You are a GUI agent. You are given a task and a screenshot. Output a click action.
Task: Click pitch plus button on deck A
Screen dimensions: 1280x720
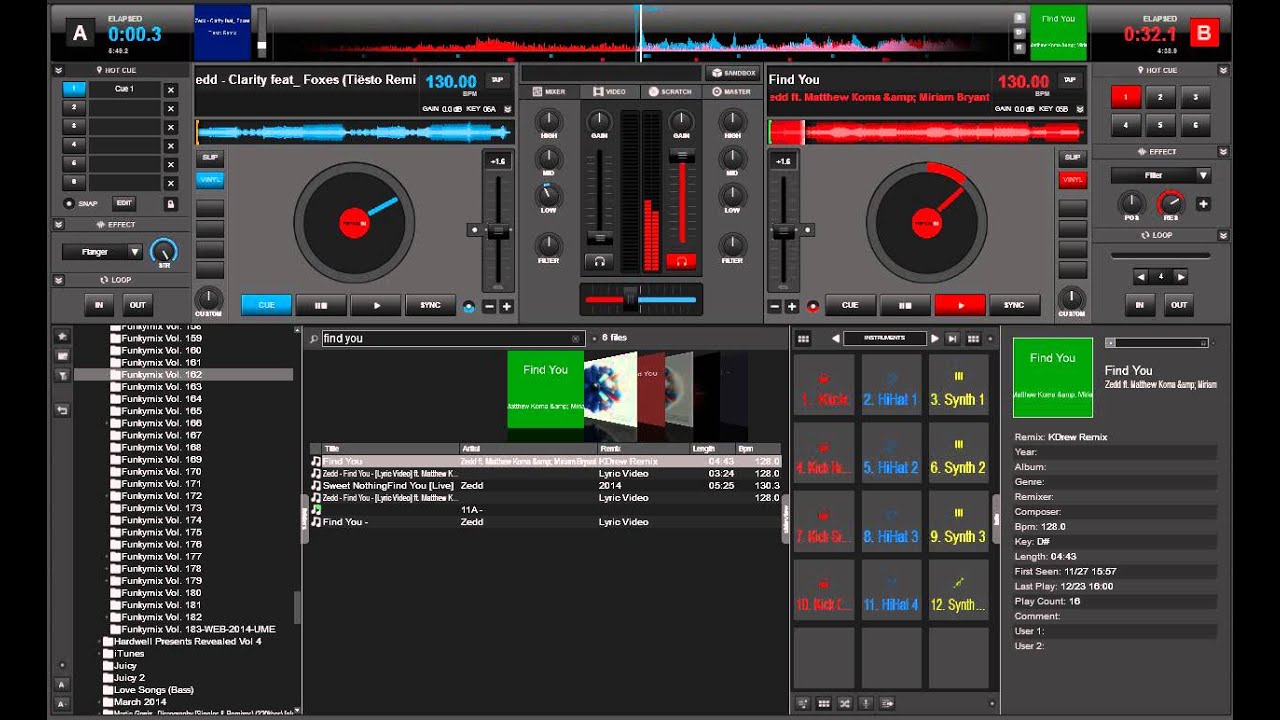click(506, 306)
